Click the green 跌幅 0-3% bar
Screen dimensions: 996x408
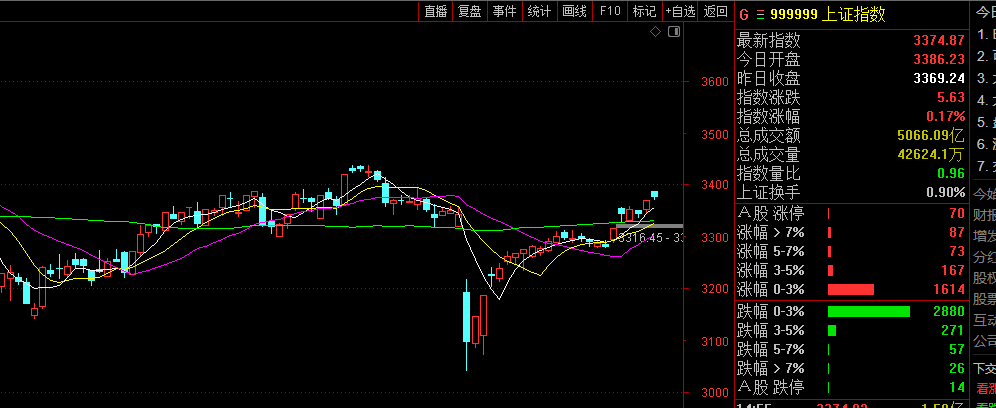tap(868, 311)
